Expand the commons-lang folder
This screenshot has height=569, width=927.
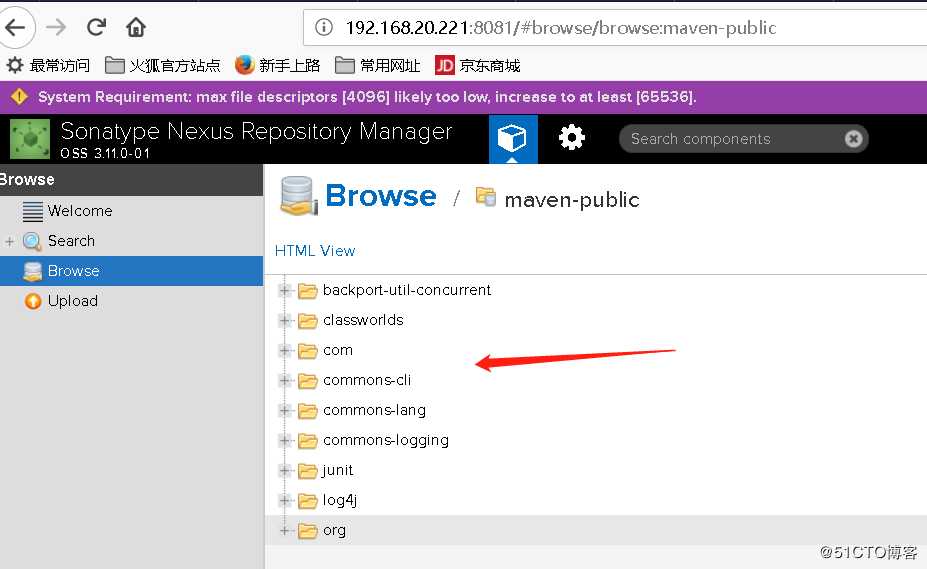(284, 410)
